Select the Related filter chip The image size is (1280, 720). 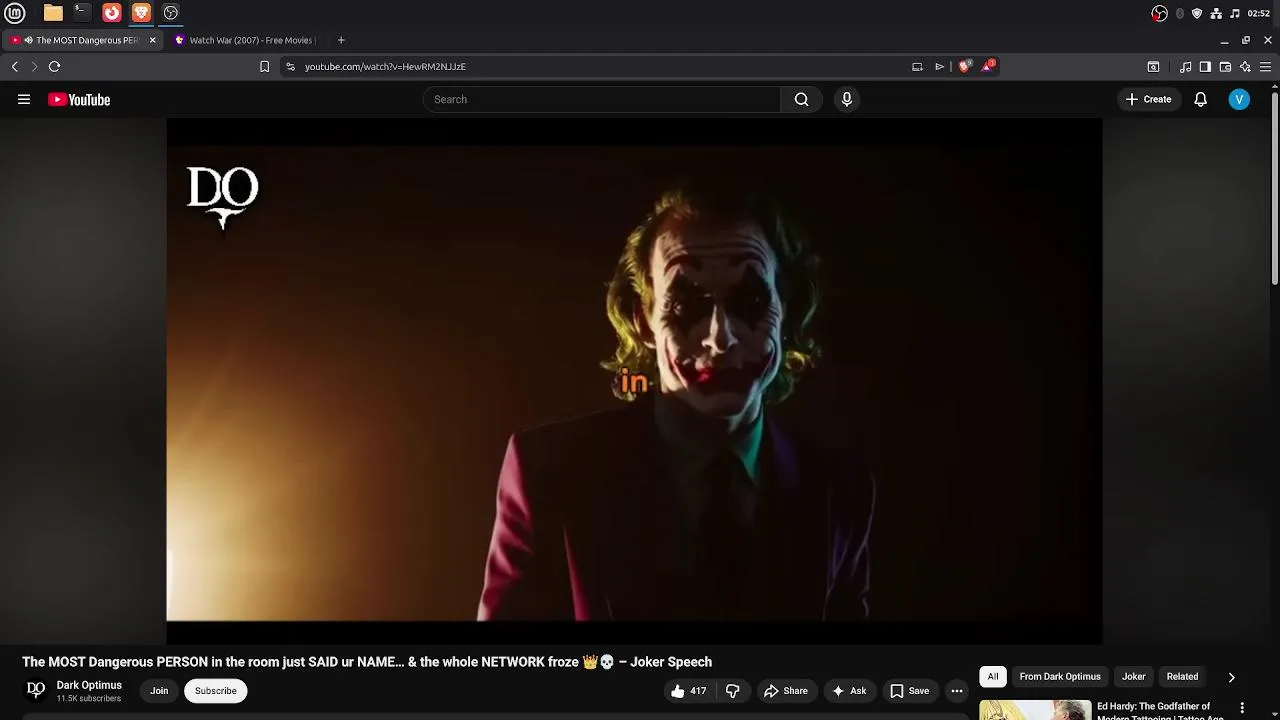pos(1182,677)
